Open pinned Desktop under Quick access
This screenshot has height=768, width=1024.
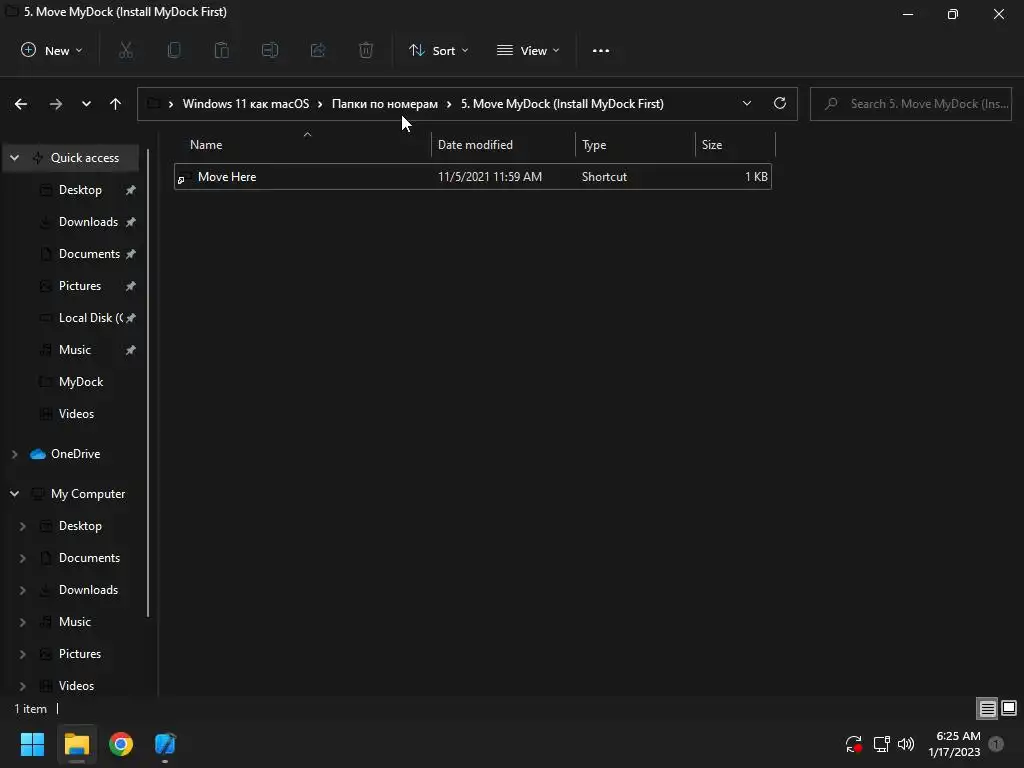[x=80, y=190]
